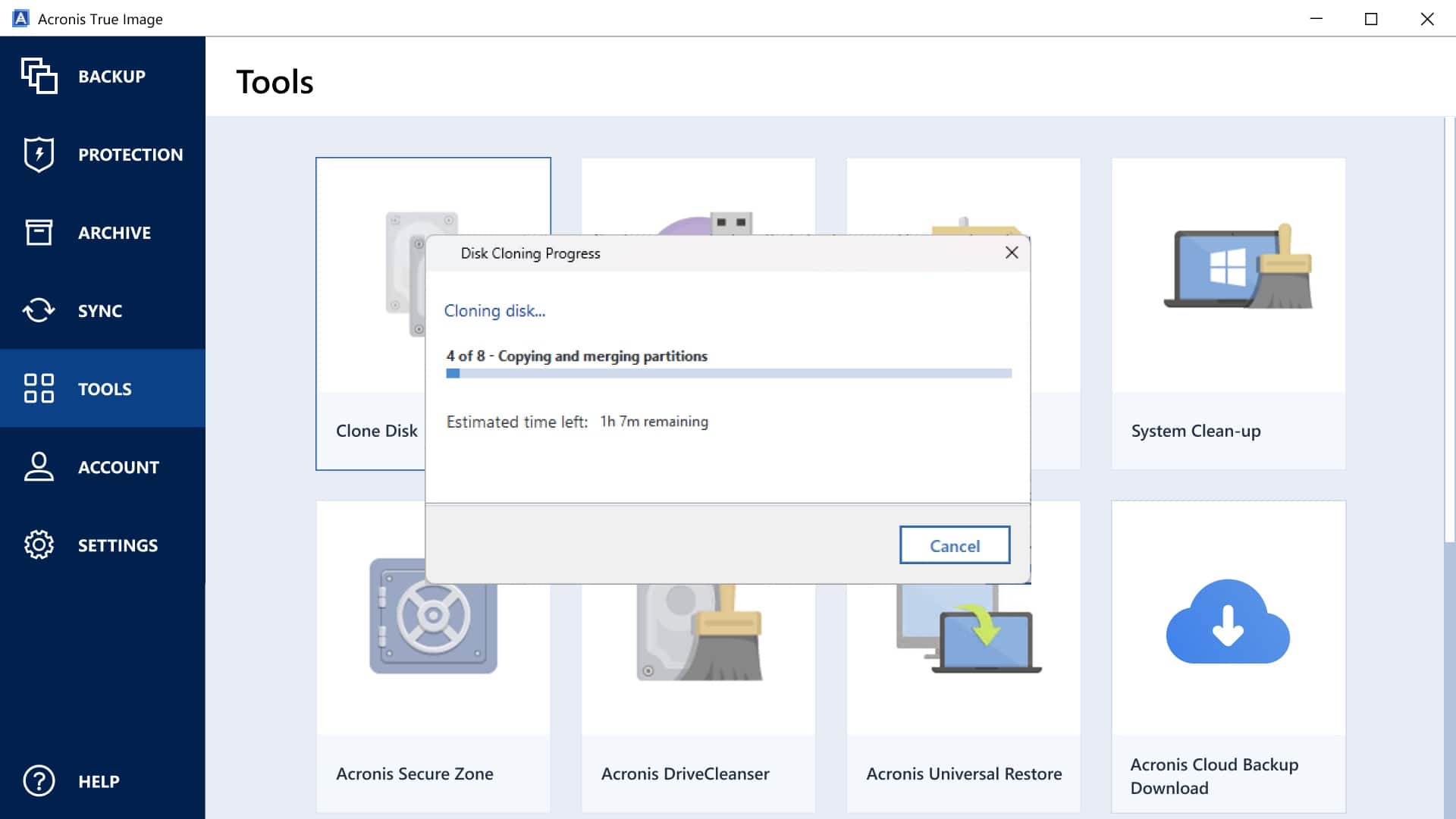The height and width of the screenshot is (819, 1456).
Task: Click the estimated time remaining text
Action: coord(577,421)
